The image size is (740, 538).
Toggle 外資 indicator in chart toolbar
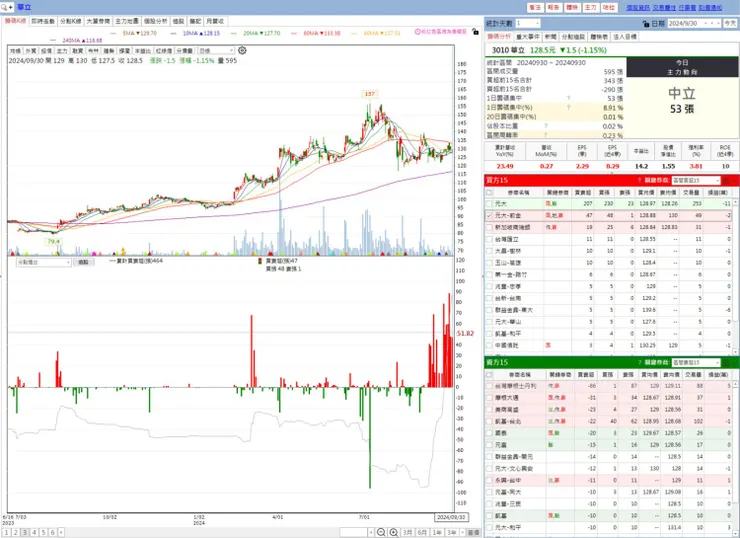pos(31,50)
